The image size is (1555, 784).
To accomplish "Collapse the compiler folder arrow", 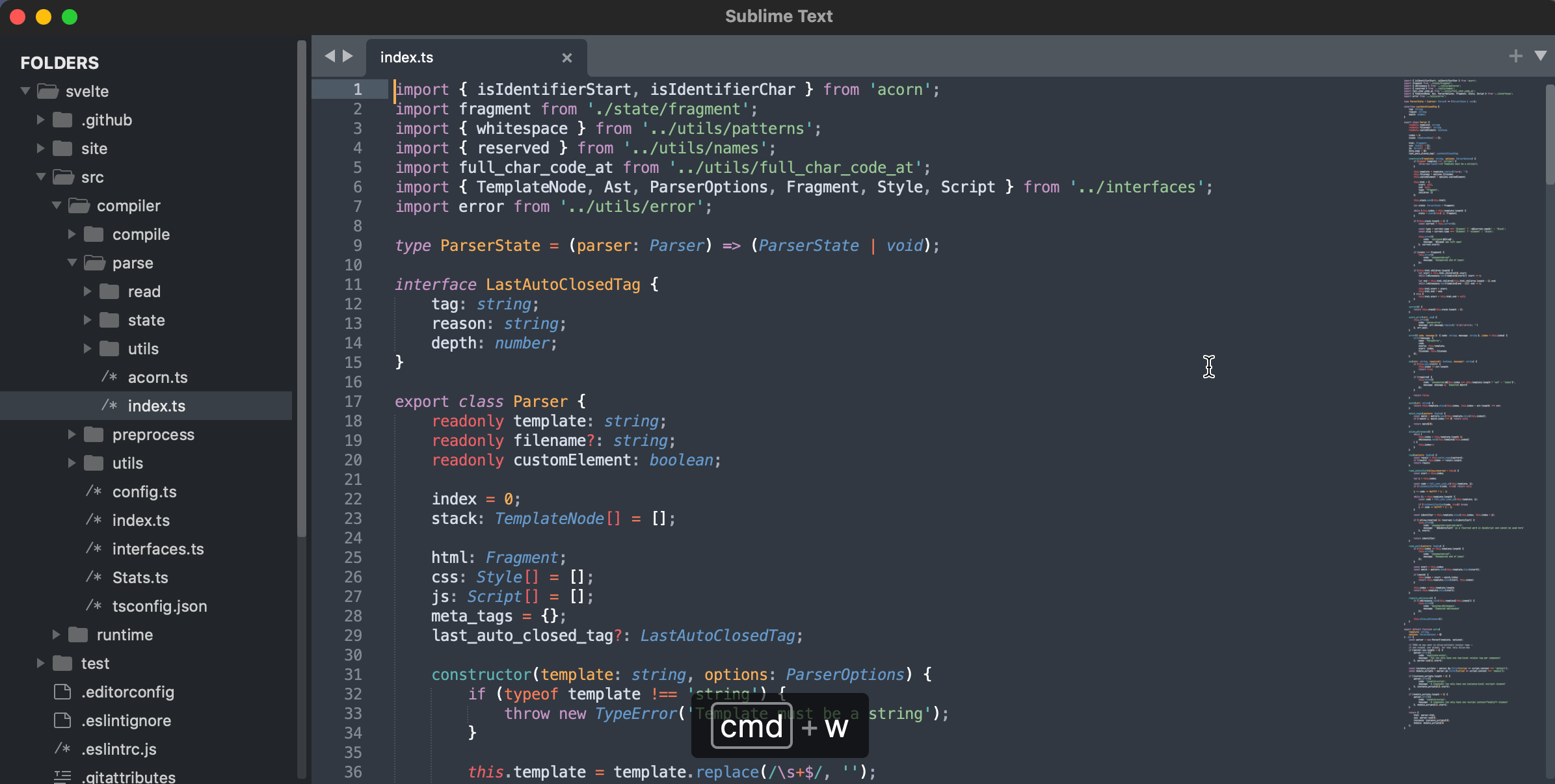I will (x=57, y=205).
